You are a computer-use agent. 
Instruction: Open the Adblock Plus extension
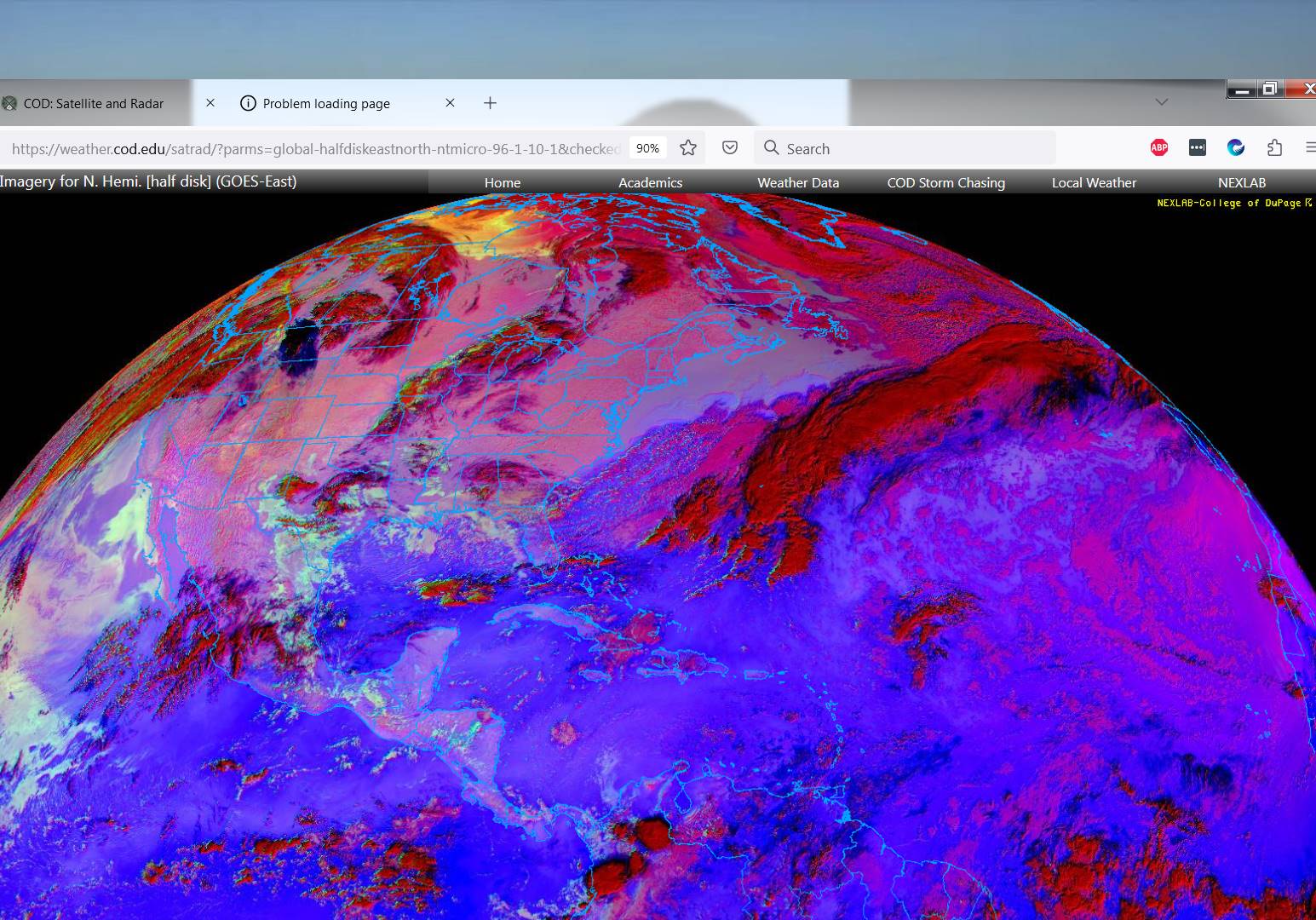pos(1158,148)
